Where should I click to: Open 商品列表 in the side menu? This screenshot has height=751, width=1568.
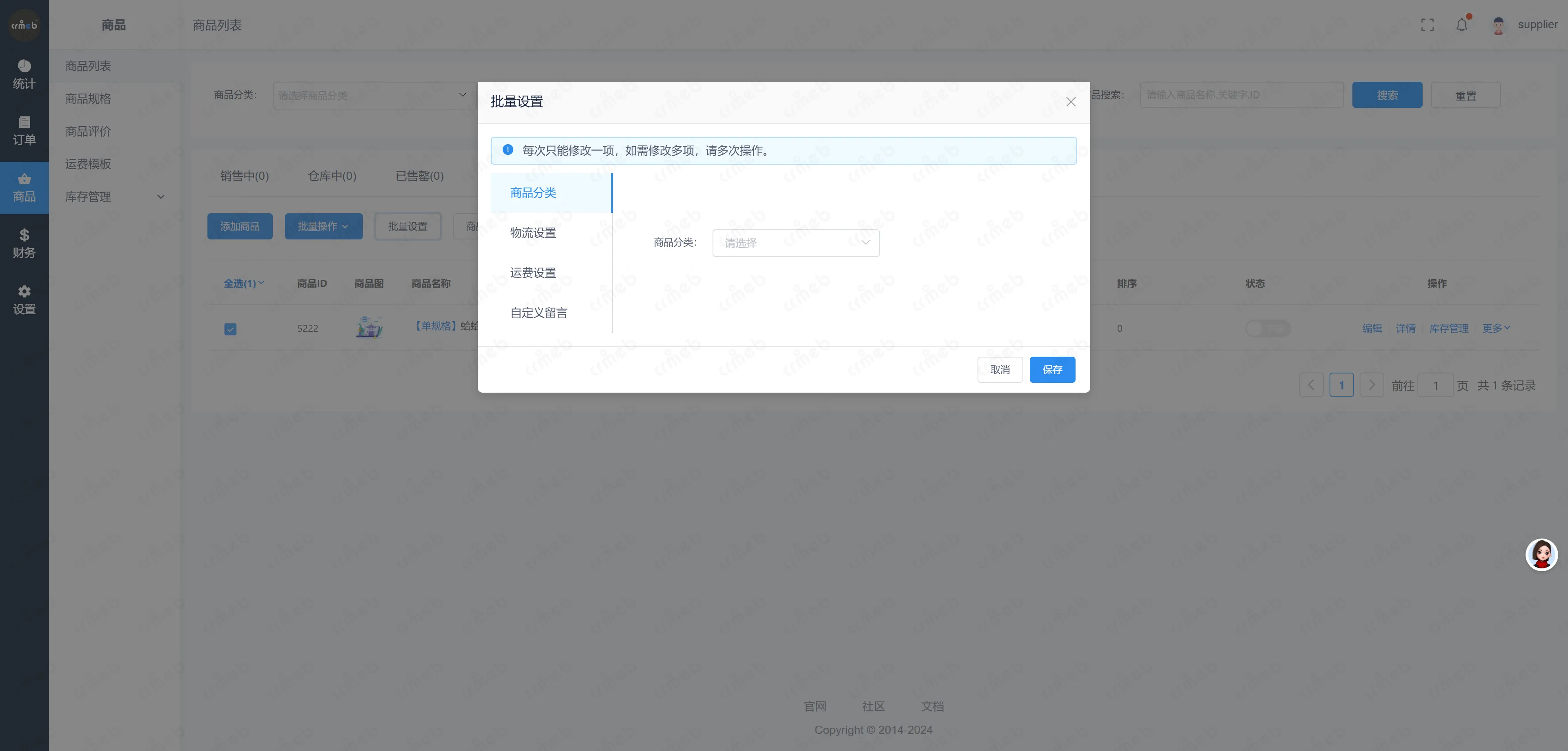[x=114, y=66]
